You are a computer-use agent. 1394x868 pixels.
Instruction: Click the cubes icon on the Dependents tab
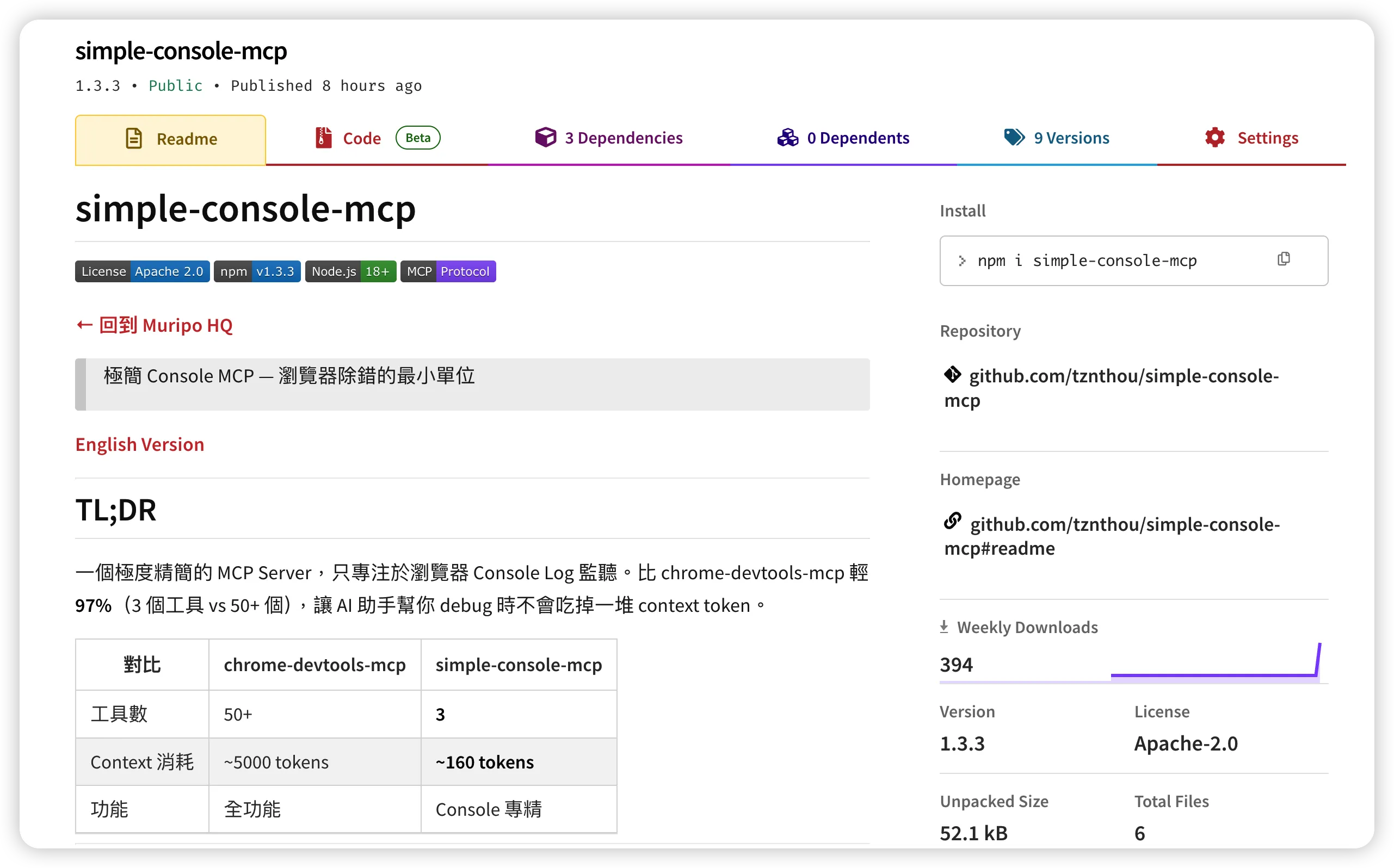(787, 137)
